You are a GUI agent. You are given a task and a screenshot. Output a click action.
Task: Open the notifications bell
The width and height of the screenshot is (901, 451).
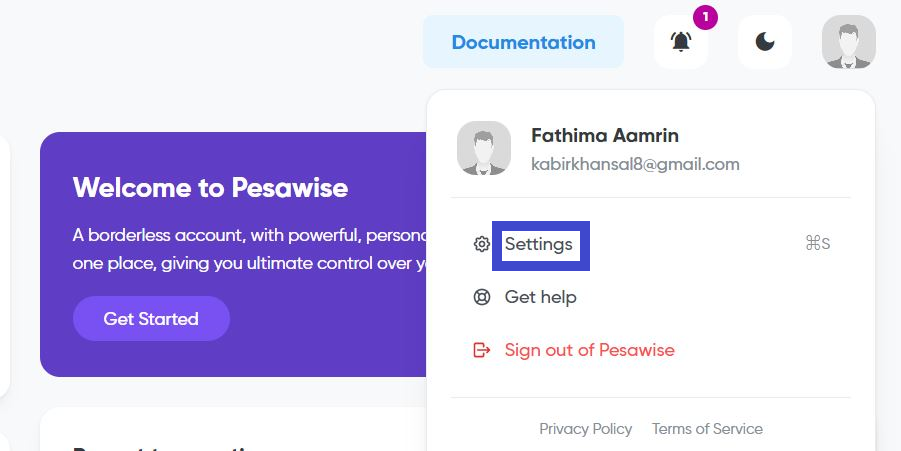click(681, 42)
